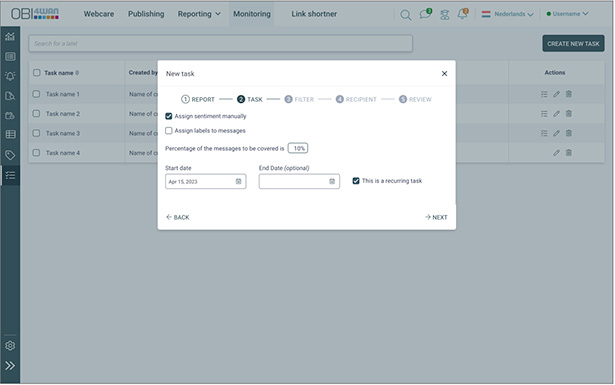Open the news list sidebar icon
Viewport: 615px width, 385px height.
tap(10, 56)
